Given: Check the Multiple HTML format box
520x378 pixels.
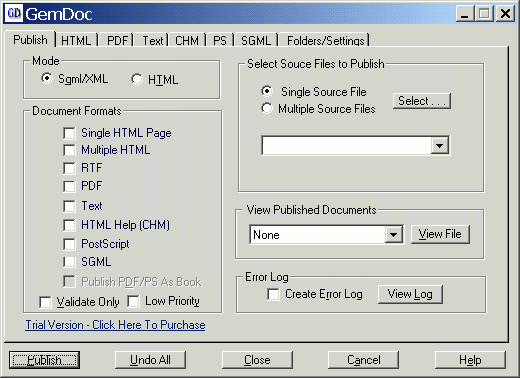Looking at the screenshot, I should tap(69, 150).
